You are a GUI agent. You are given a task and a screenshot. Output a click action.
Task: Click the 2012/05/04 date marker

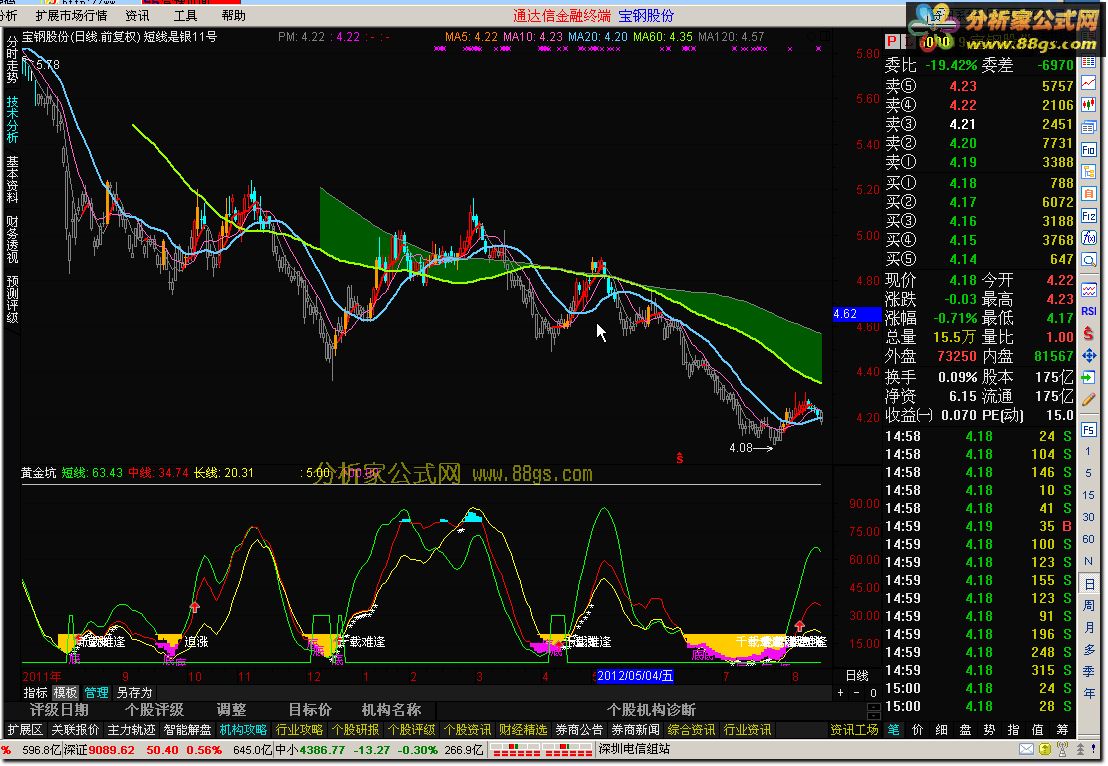pyautogui.click(x=635, y=676)
